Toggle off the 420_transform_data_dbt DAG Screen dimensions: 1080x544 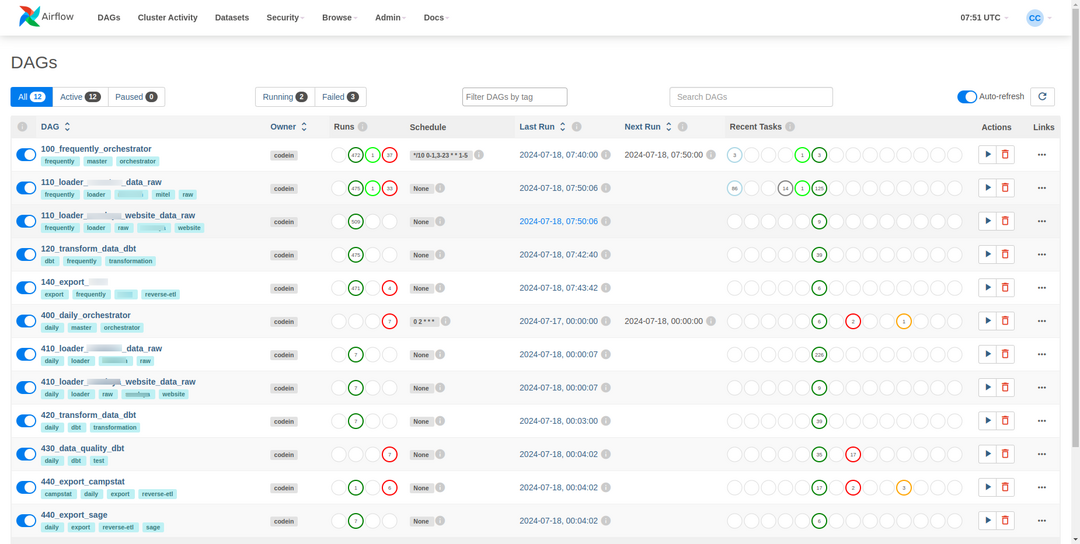26,421
